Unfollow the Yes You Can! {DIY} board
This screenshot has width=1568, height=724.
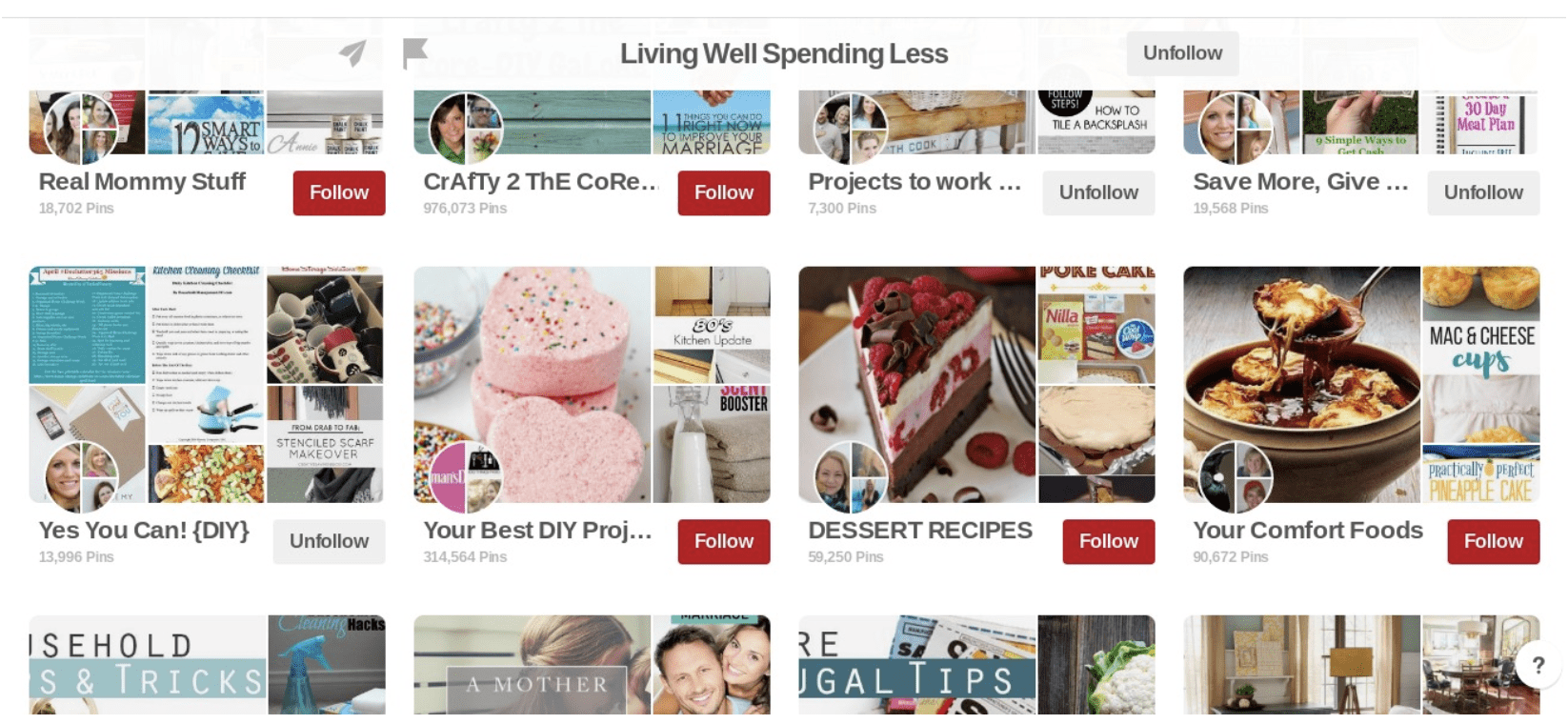(x=329, y=541)
